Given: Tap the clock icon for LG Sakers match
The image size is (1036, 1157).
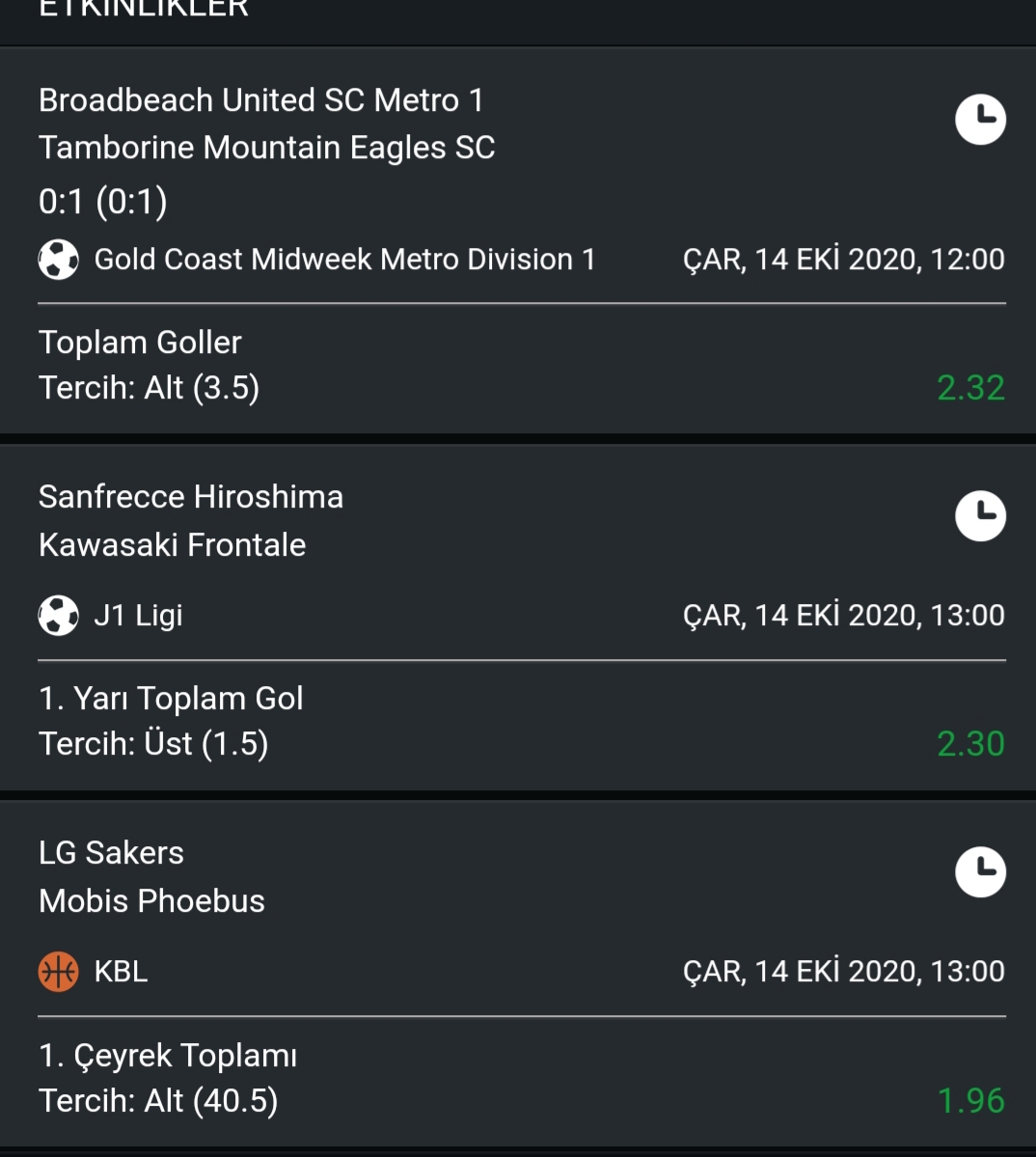Looking at the screenshot, I should (x=980, y=872).
